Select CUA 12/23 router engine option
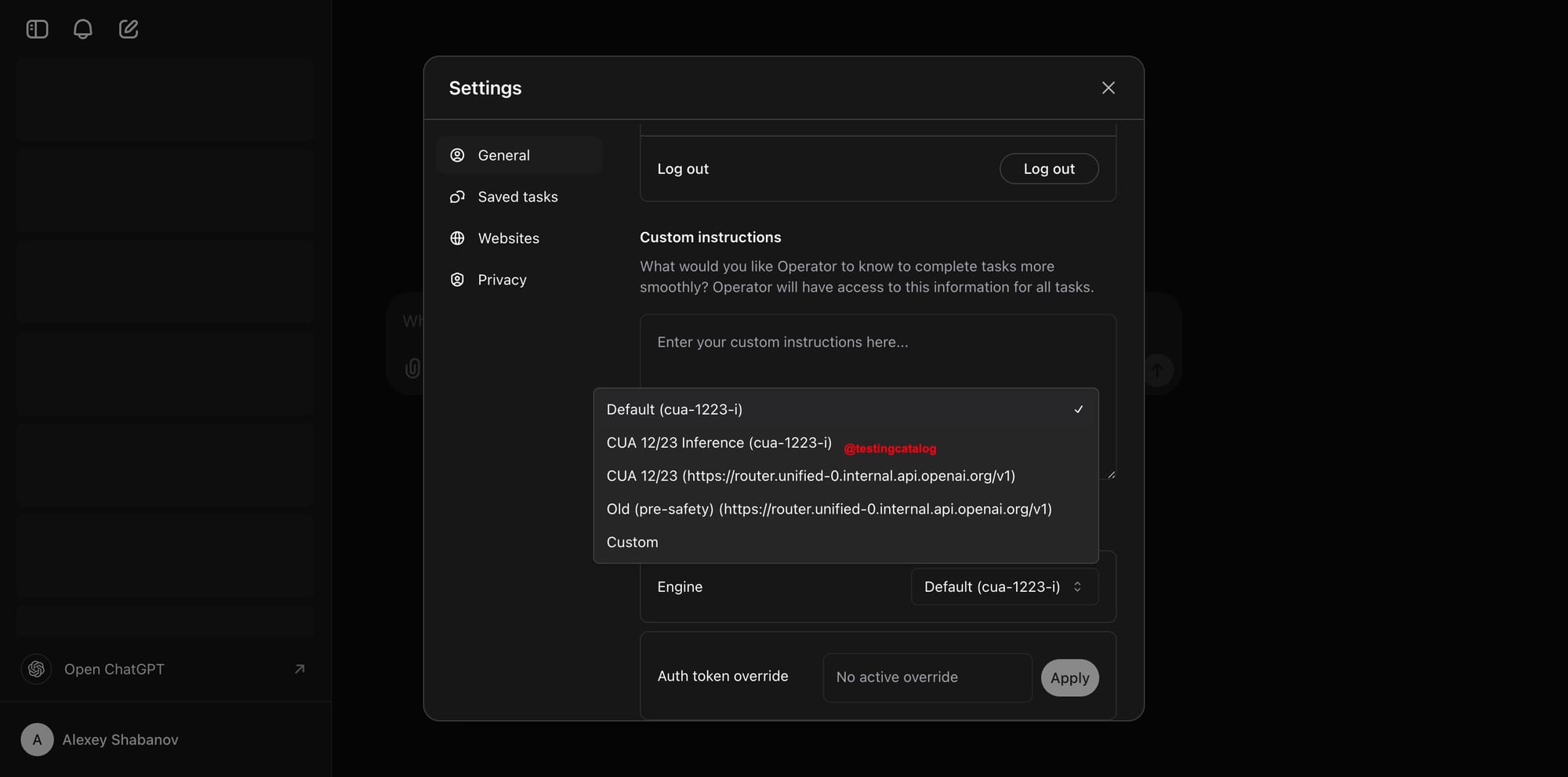1568x777 pixels. [846, 476]
